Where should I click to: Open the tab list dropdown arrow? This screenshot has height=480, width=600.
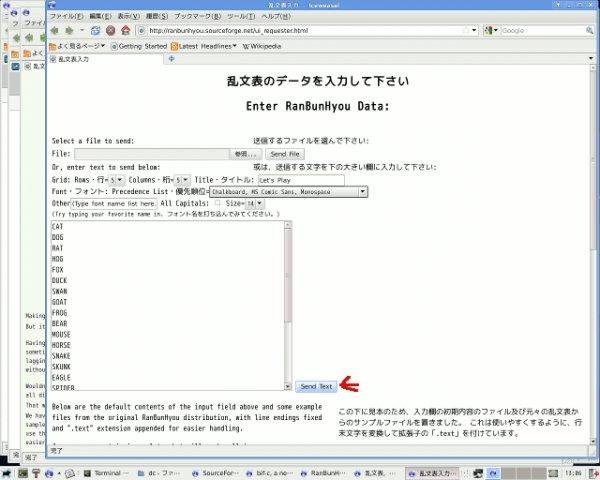coord(591,59)
